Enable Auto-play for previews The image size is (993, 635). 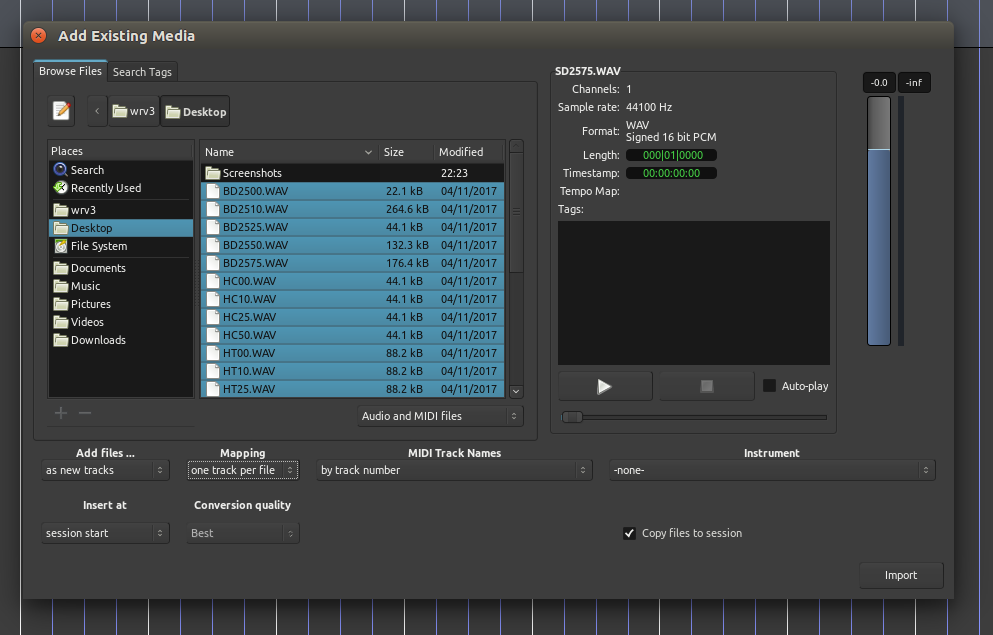tap(768, 385)
